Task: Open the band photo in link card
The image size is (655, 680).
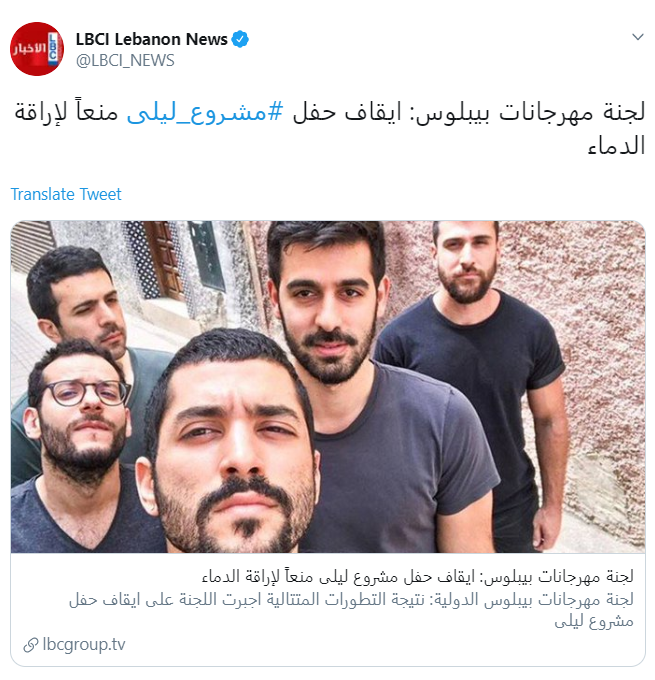Action: pyautogui.click(x=328, y=387)
